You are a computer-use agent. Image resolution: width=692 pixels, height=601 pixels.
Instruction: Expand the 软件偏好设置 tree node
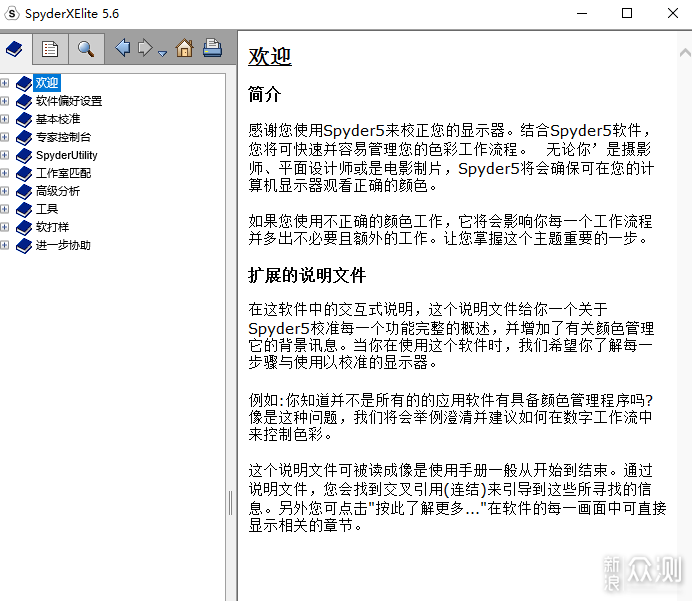click(4, 101)
